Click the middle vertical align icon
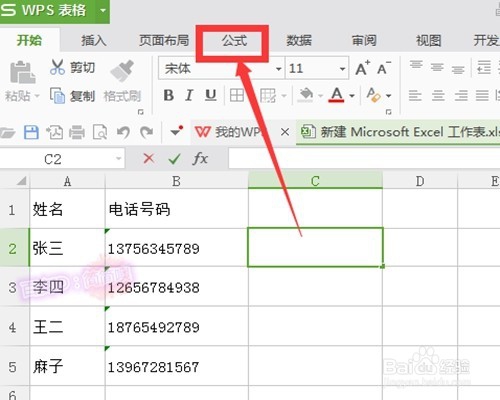This screenshot has width=500, height=400. (x=437, y=67)
